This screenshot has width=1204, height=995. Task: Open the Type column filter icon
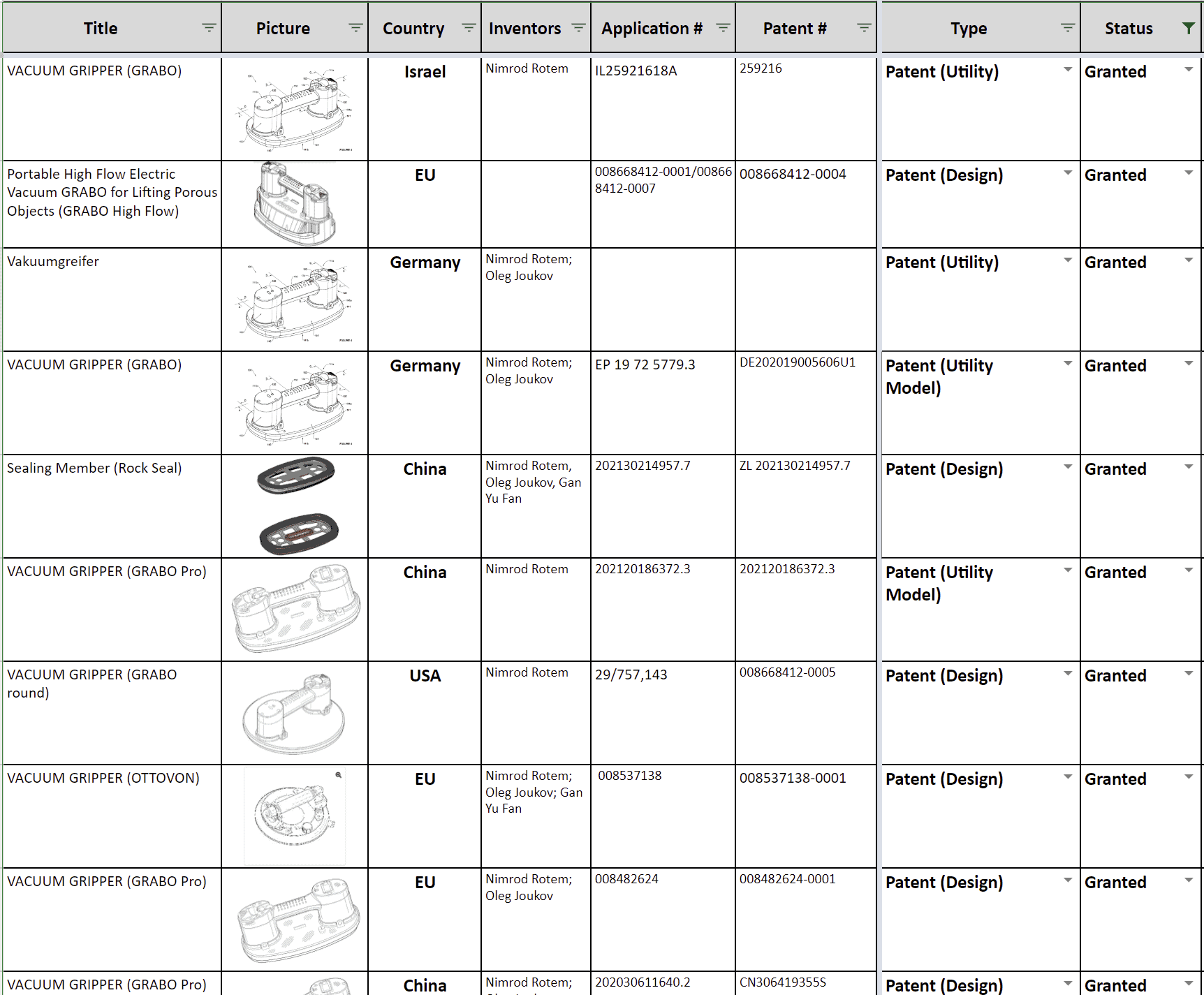(1068, 28)
